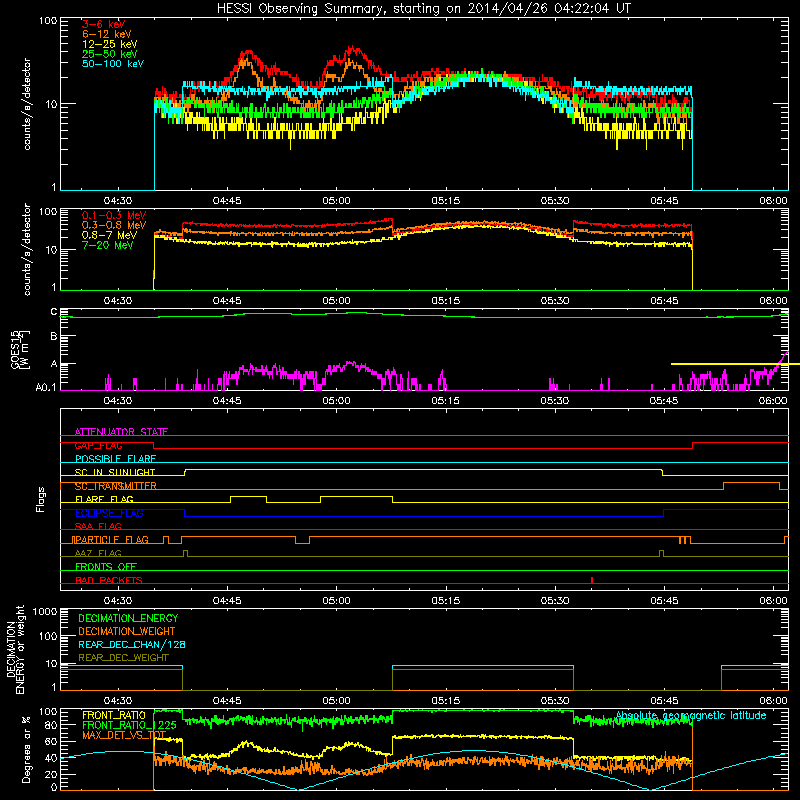Click the REAR_DEC_WEIGHT legend label
Viewport: 800px width, 800px height.
(x=123, y=658)
